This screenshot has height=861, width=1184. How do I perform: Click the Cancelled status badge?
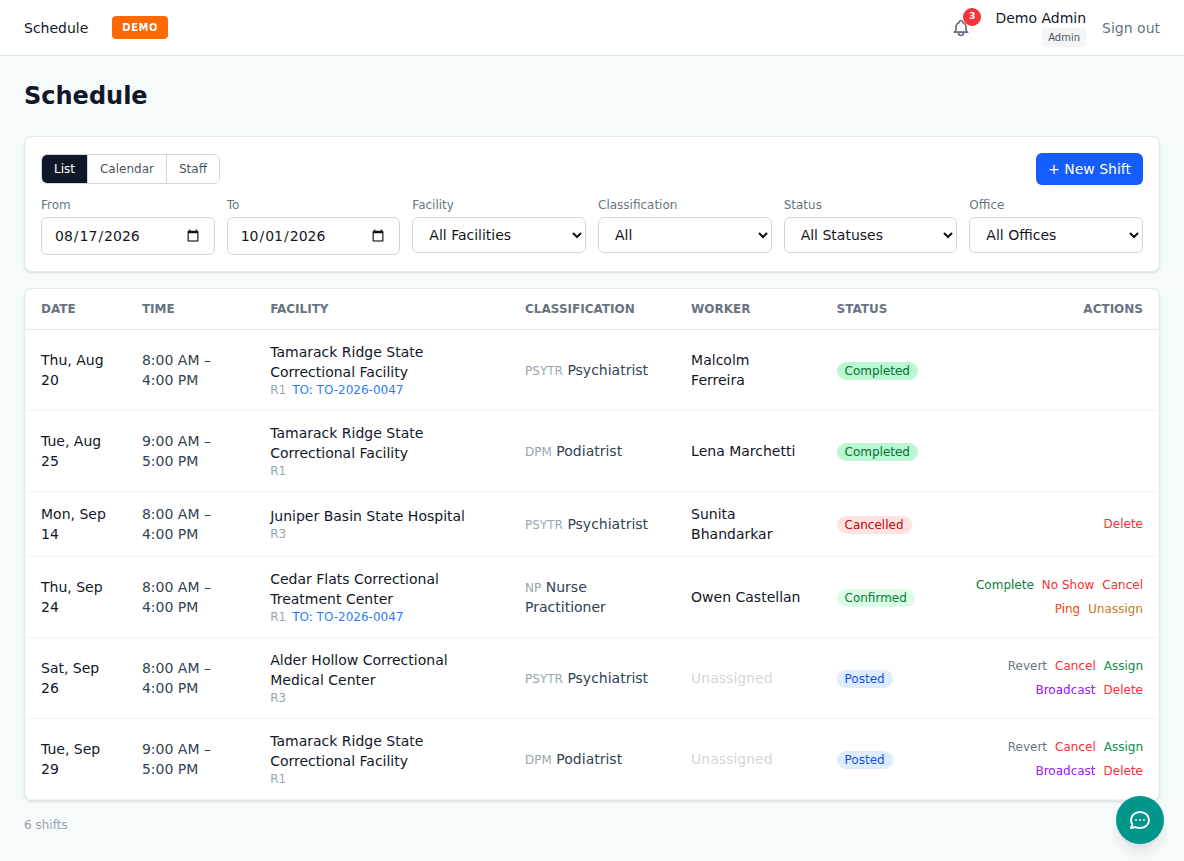pos(874,525)
